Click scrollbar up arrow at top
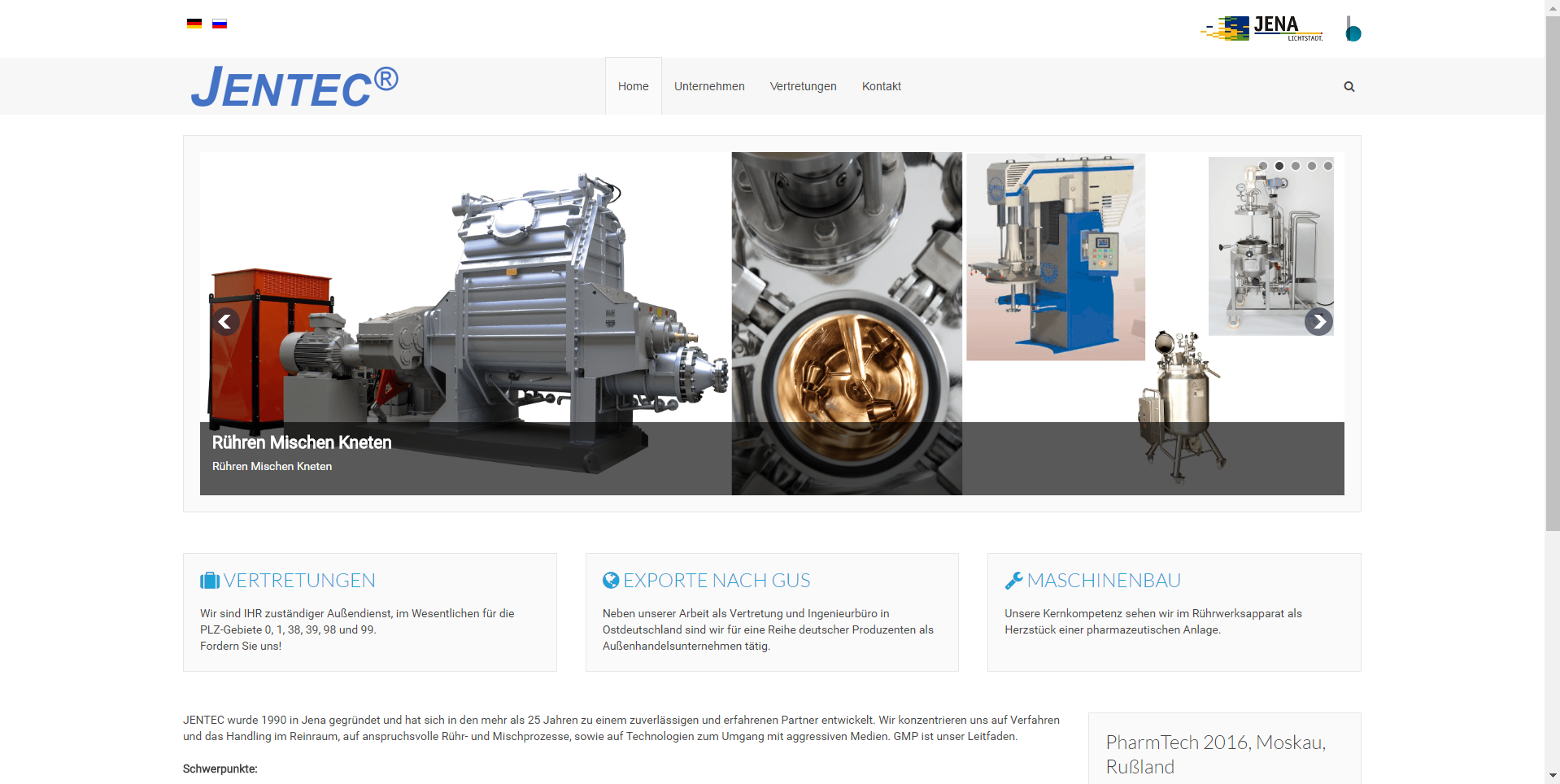This screenshot has width=1560, height=784. [x=1553, y=7]
